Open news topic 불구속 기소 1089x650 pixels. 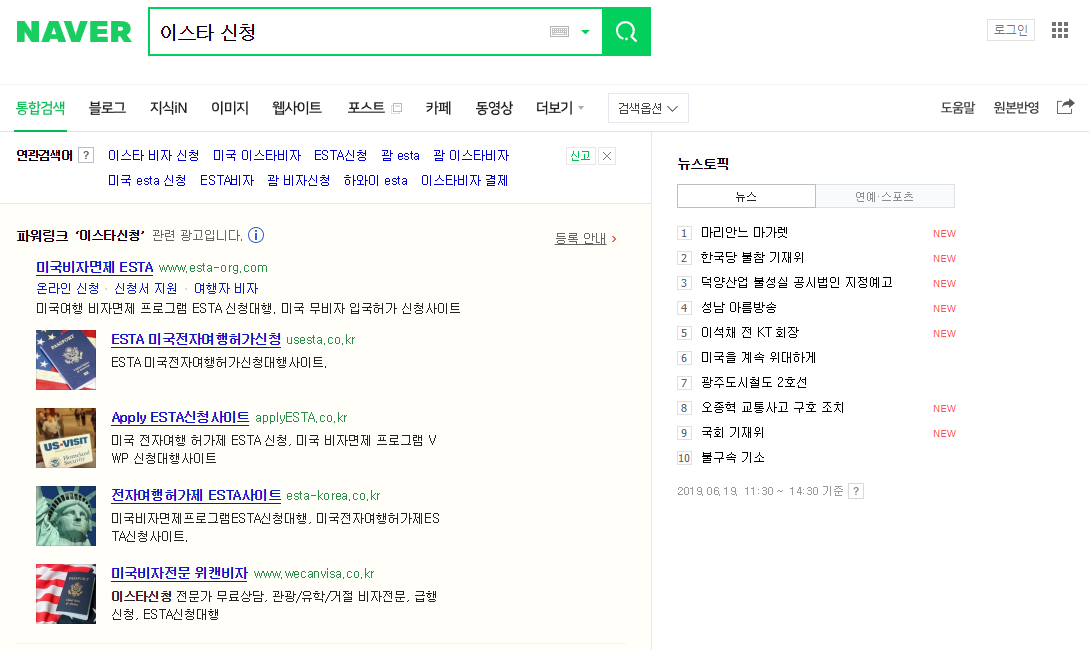pyautogui.click(x=733, y=458)
